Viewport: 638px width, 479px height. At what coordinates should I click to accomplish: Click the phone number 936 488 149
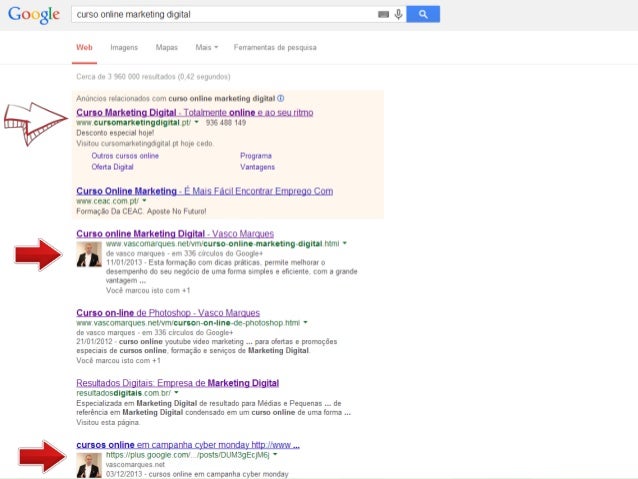(x=226, y=122)
